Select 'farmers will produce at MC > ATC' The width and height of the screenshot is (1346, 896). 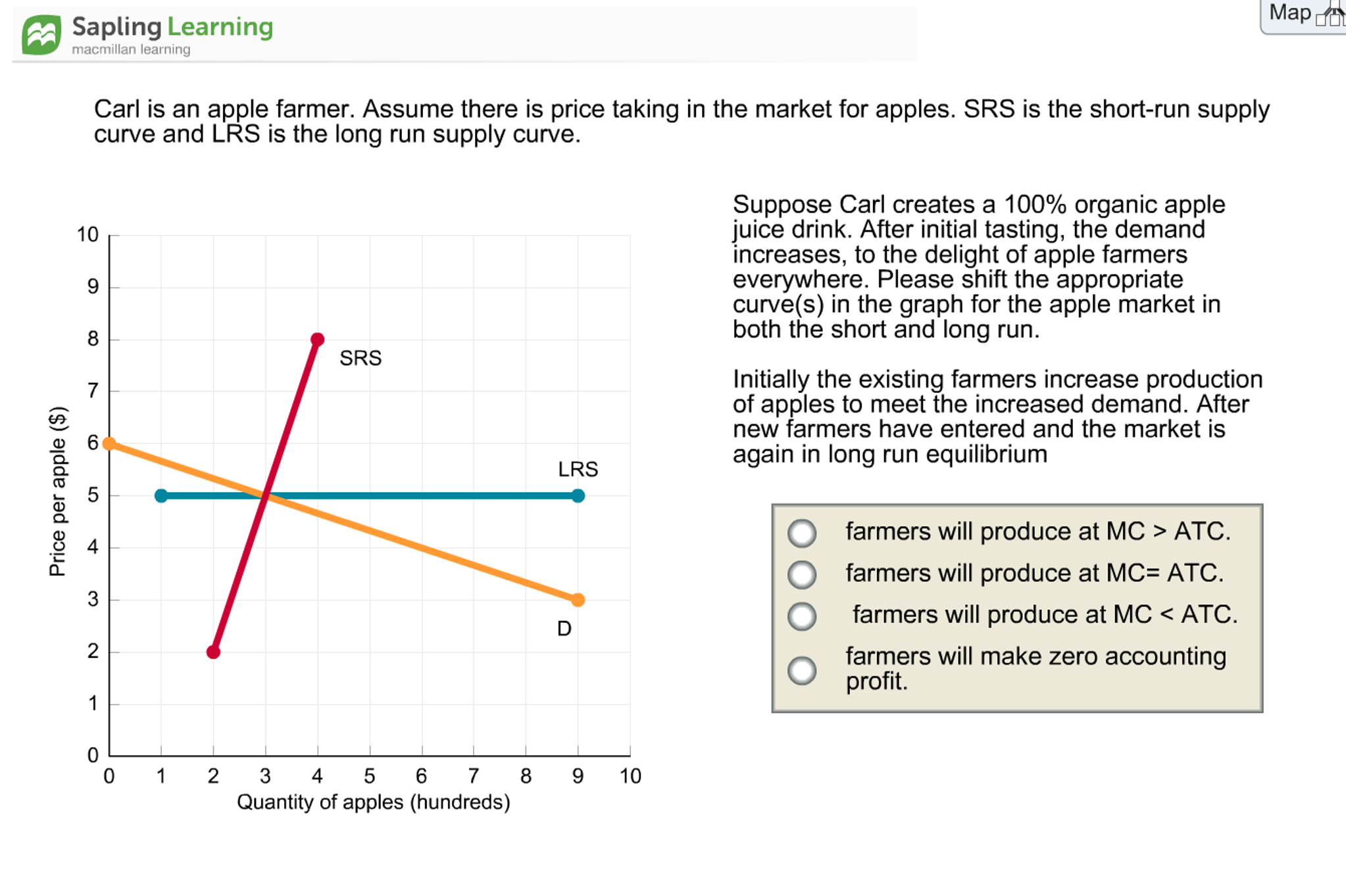pos(802,533)
